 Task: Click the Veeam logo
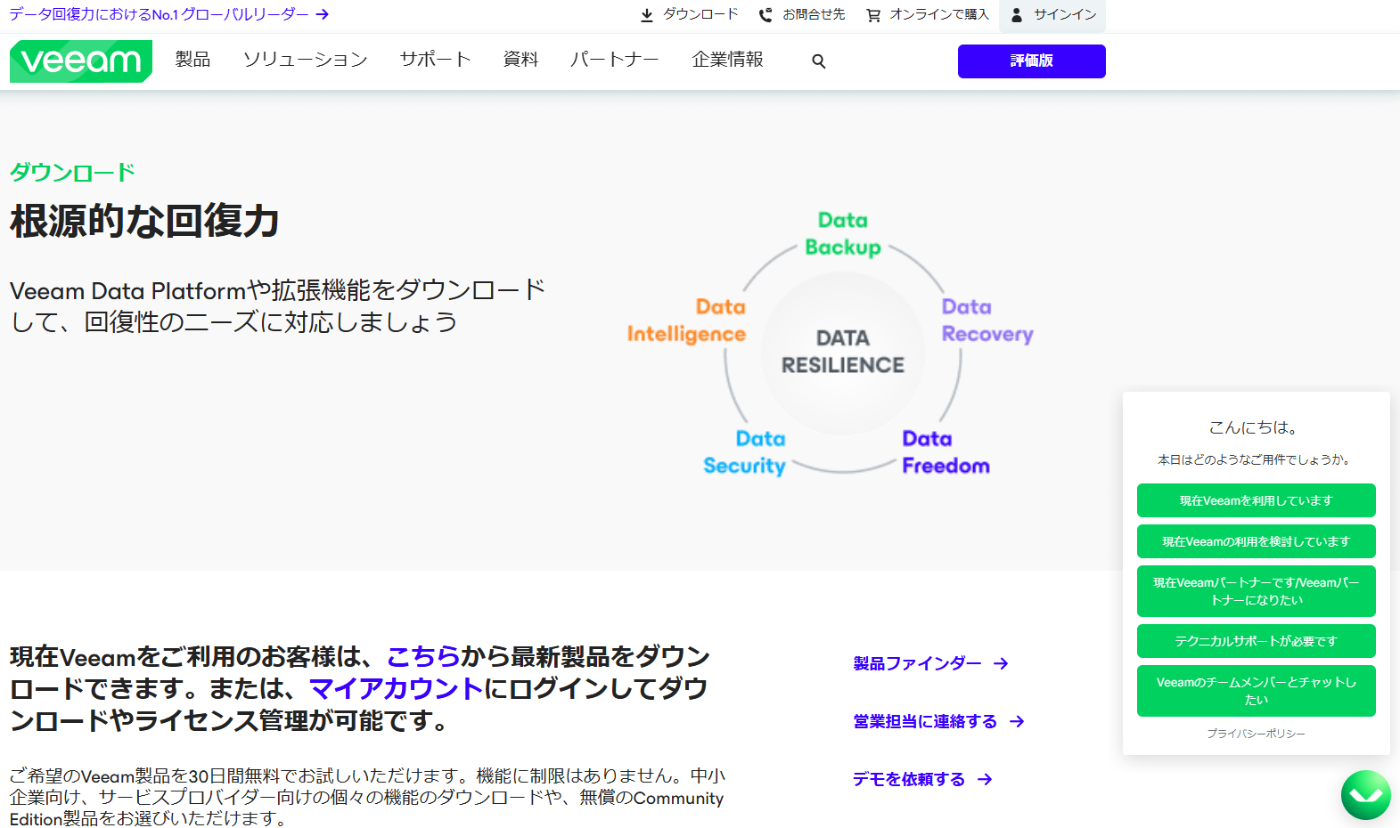(x=81, y=61)
